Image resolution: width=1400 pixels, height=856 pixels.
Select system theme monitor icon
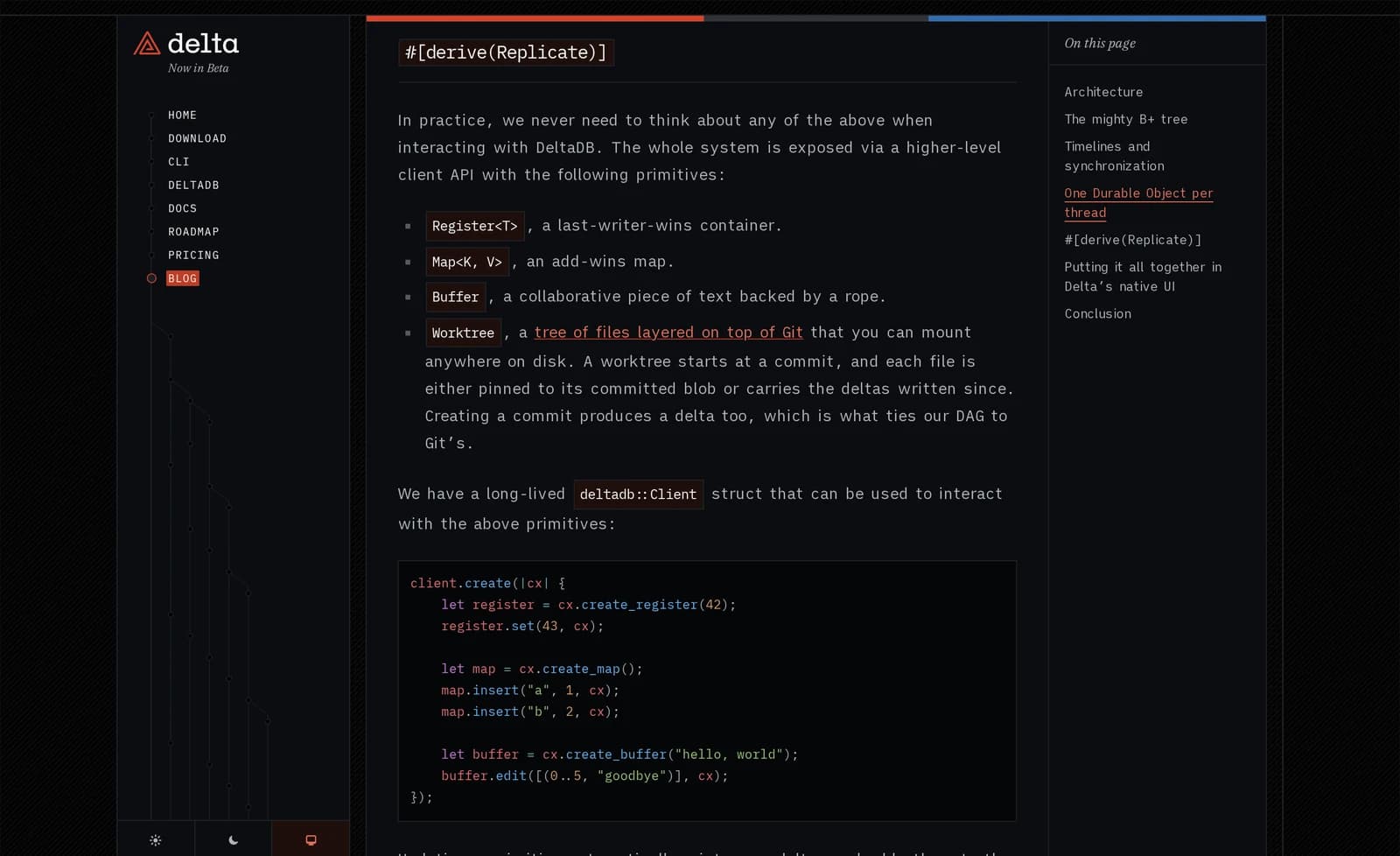coord(311,840)
